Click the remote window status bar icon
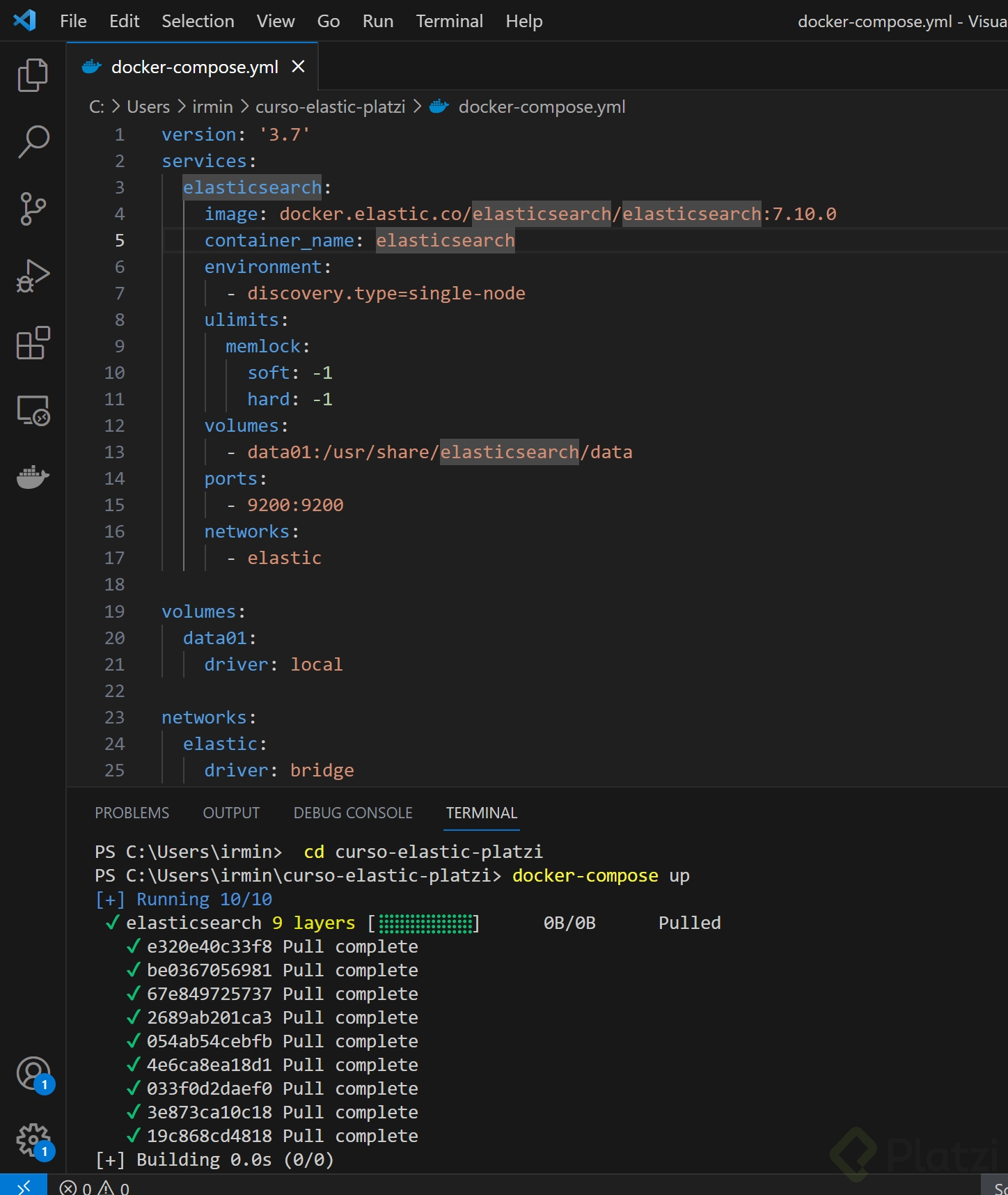This screenshot has height=1195, width=1008. click(x=24, y=1185)
